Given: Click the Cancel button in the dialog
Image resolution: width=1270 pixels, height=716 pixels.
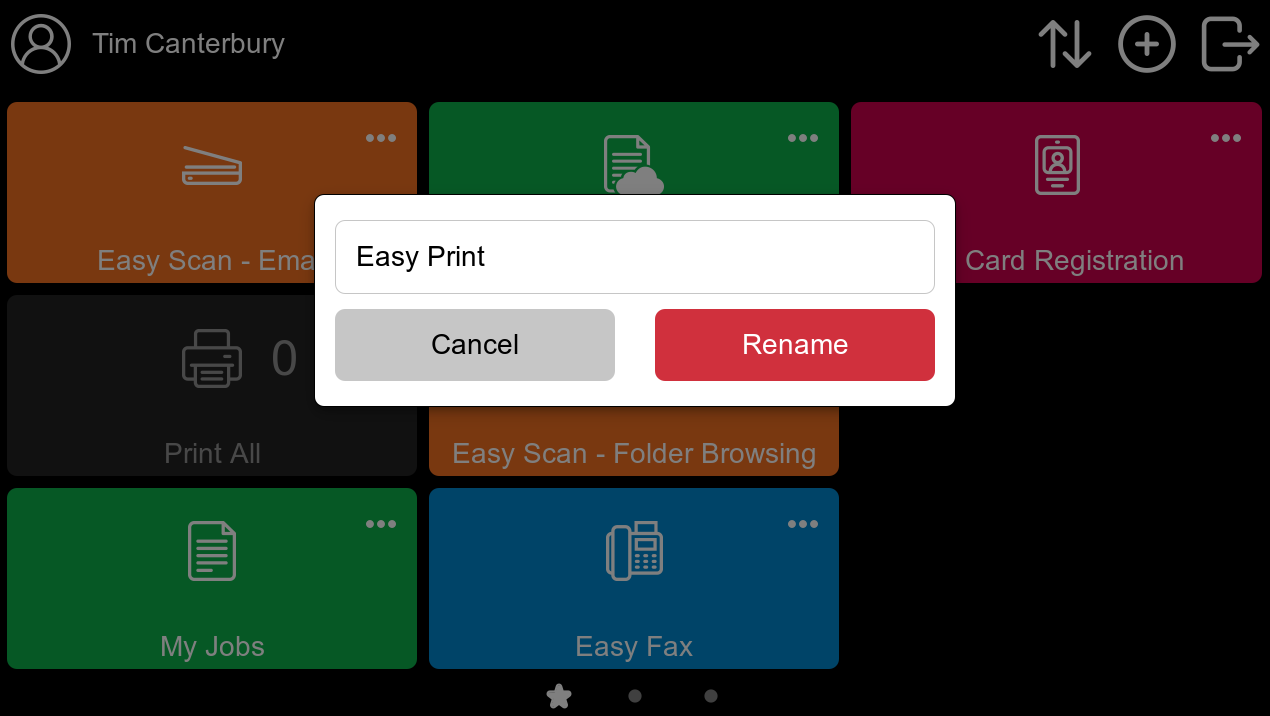Looking at the screenshot, I should coord(475,345).
